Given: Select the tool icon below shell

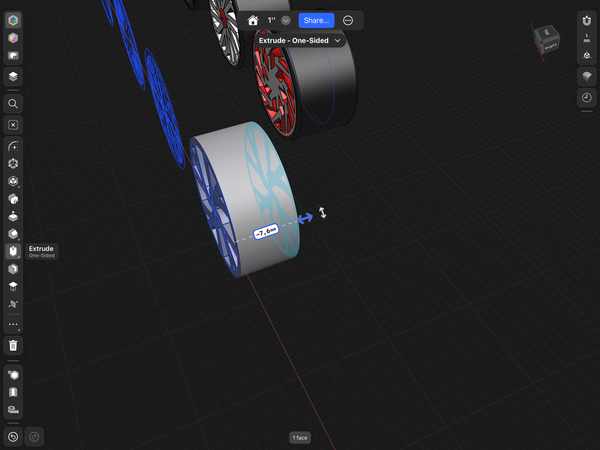Looking at the screenshot, I should pos(13,286).
